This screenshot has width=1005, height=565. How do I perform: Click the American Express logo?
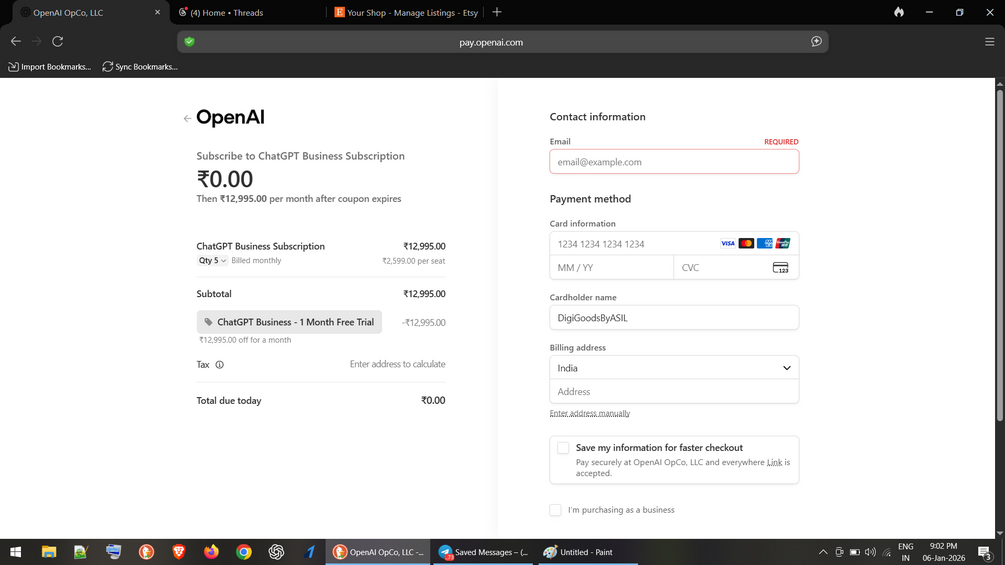764,243
